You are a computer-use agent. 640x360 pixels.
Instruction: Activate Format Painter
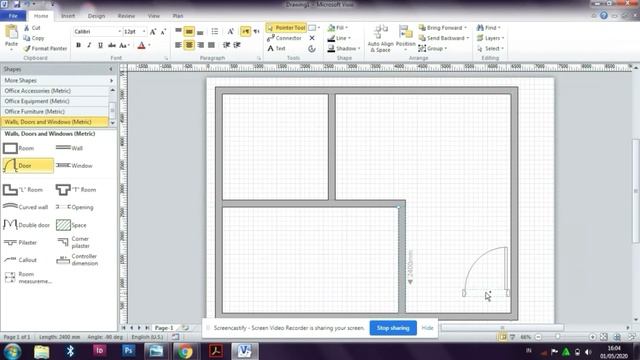[x=45, y=48]
